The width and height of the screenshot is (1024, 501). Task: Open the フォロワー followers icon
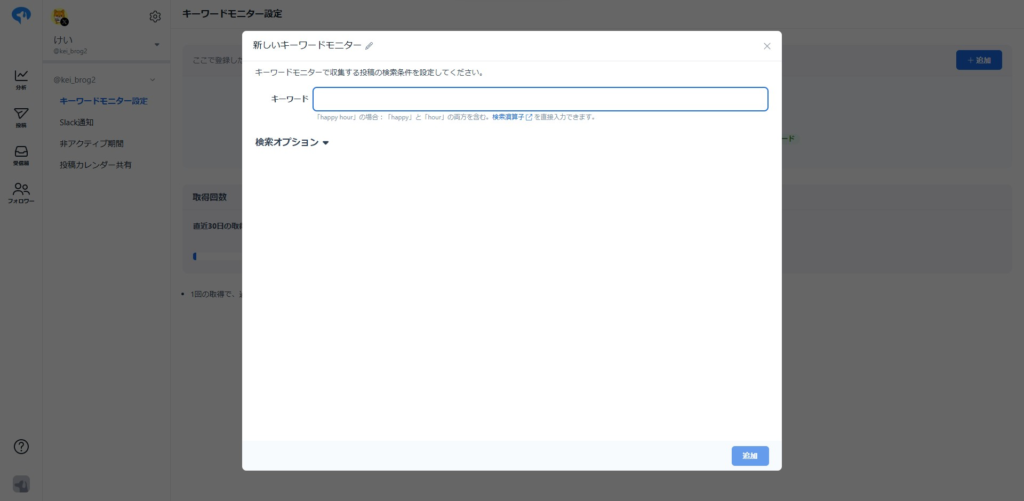(21, 192)
